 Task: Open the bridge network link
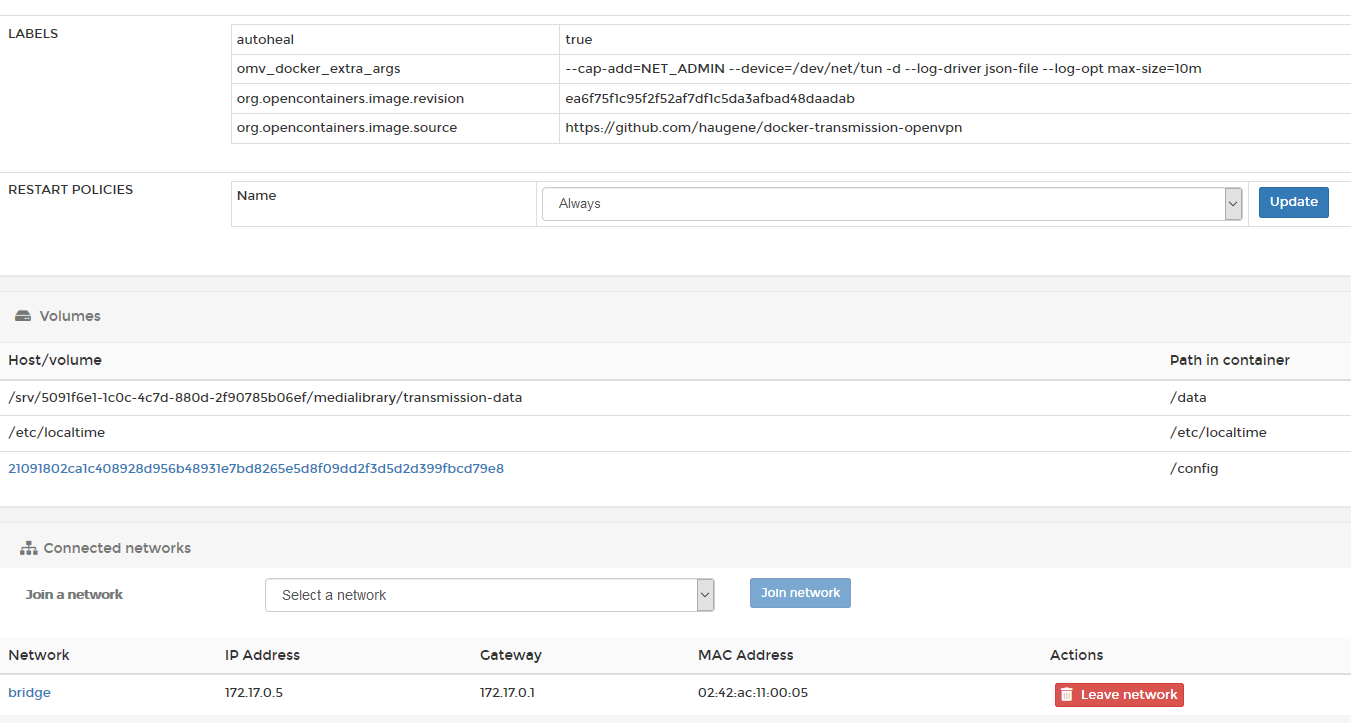coord(29,692)
